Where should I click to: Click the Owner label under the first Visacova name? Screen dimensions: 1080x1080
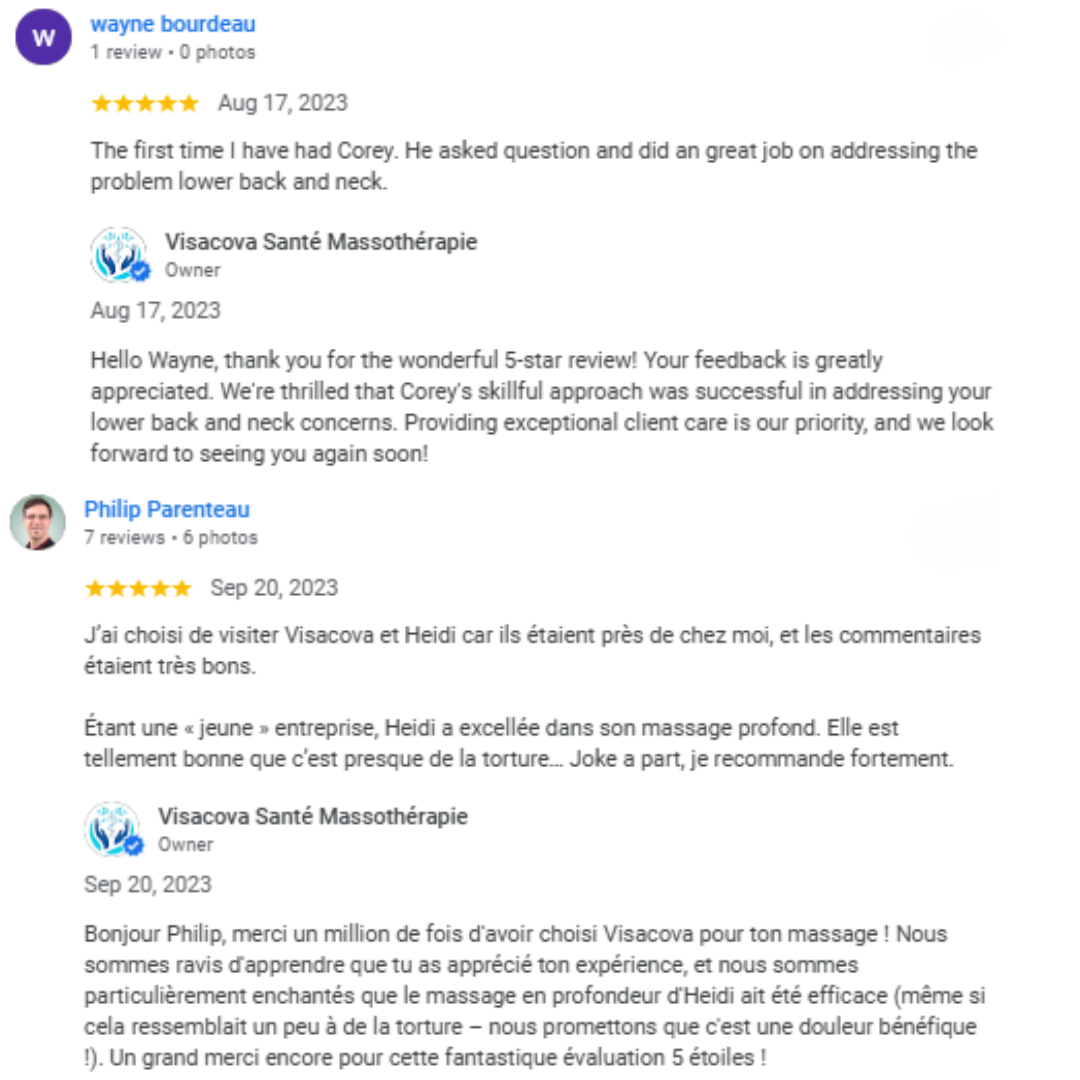click(x=192, y=270)
